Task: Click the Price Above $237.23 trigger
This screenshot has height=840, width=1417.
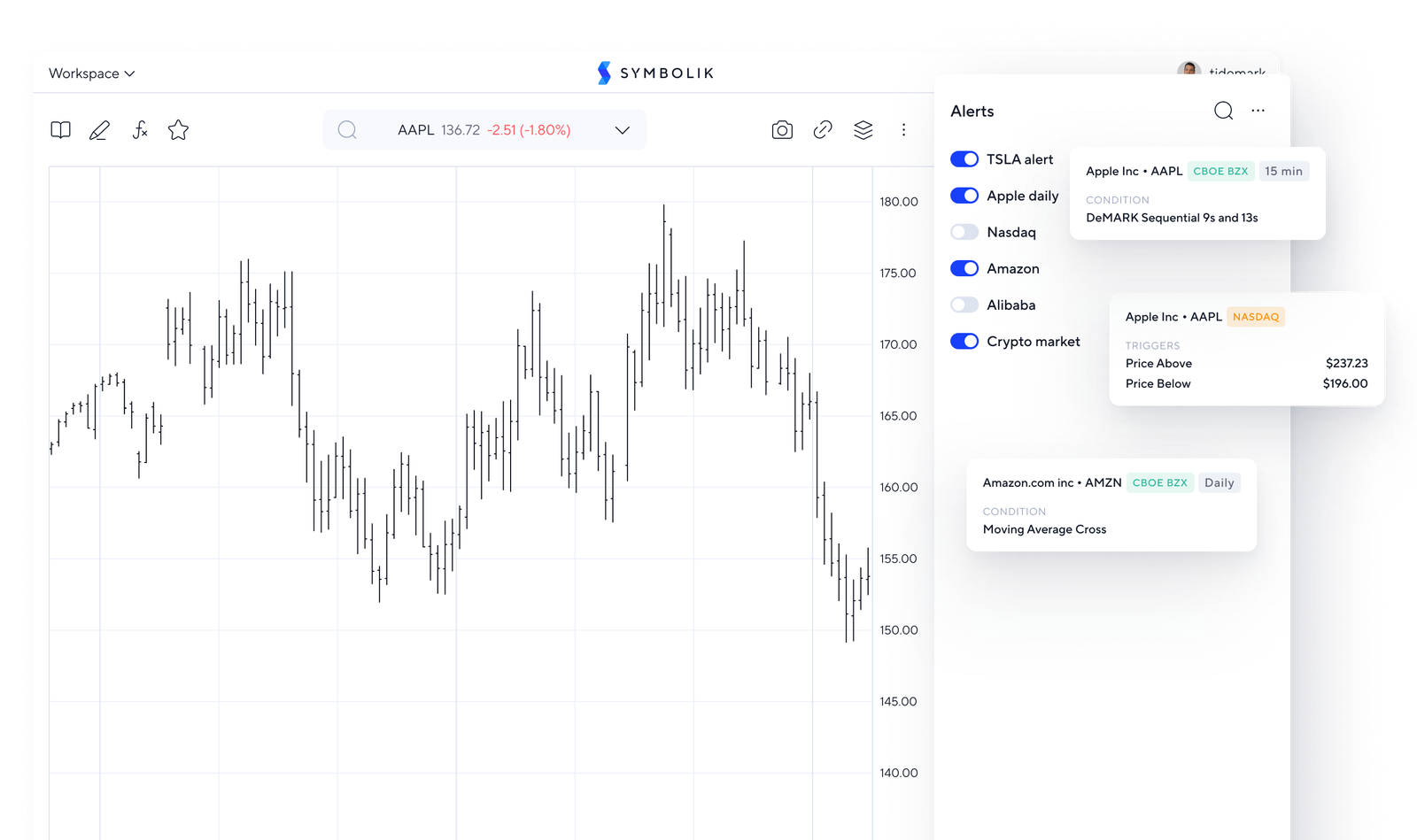Action: (1246, 363)
